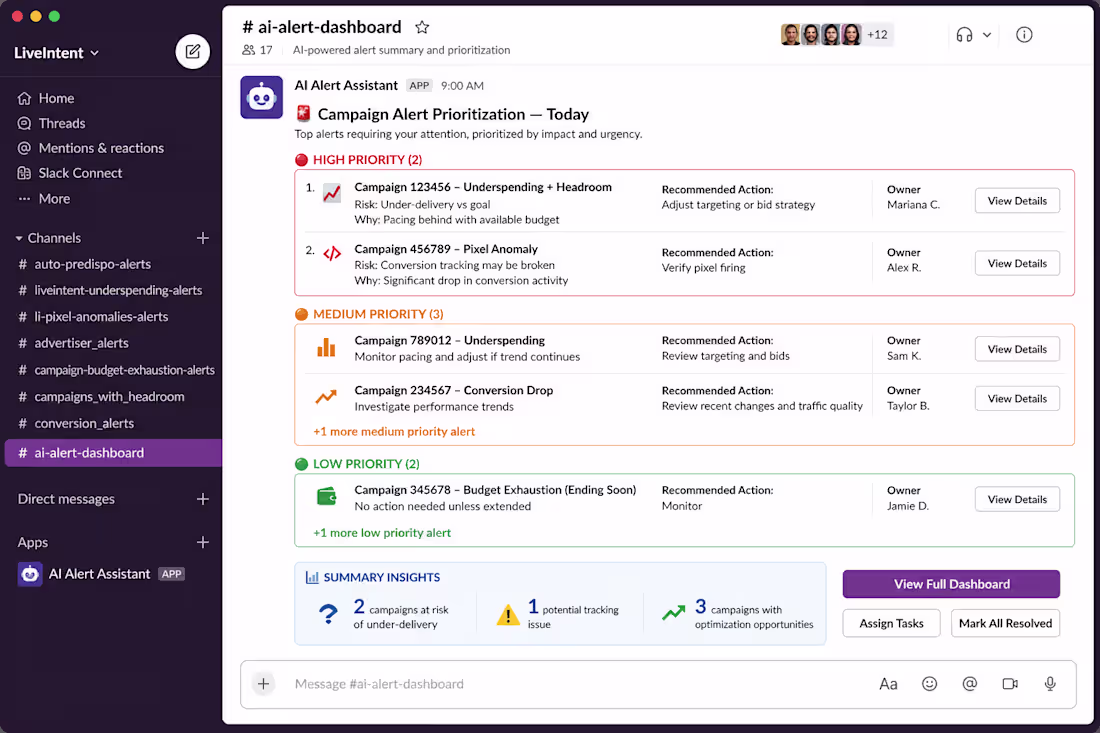1100x733 pixels.
Task: Open attachment plus button in message box
Action: pyautogui.click(x=263, y=683)
